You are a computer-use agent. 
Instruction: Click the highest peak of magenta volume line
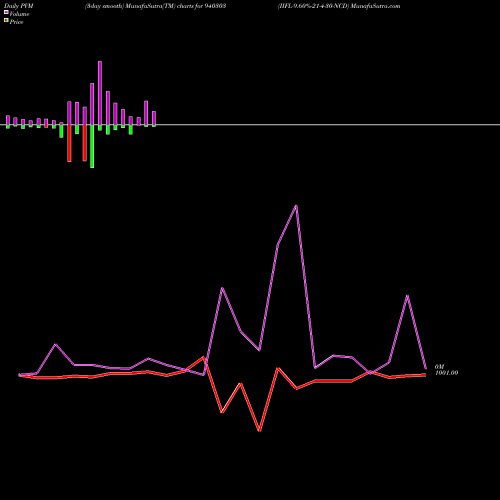[x=296, y=206]
